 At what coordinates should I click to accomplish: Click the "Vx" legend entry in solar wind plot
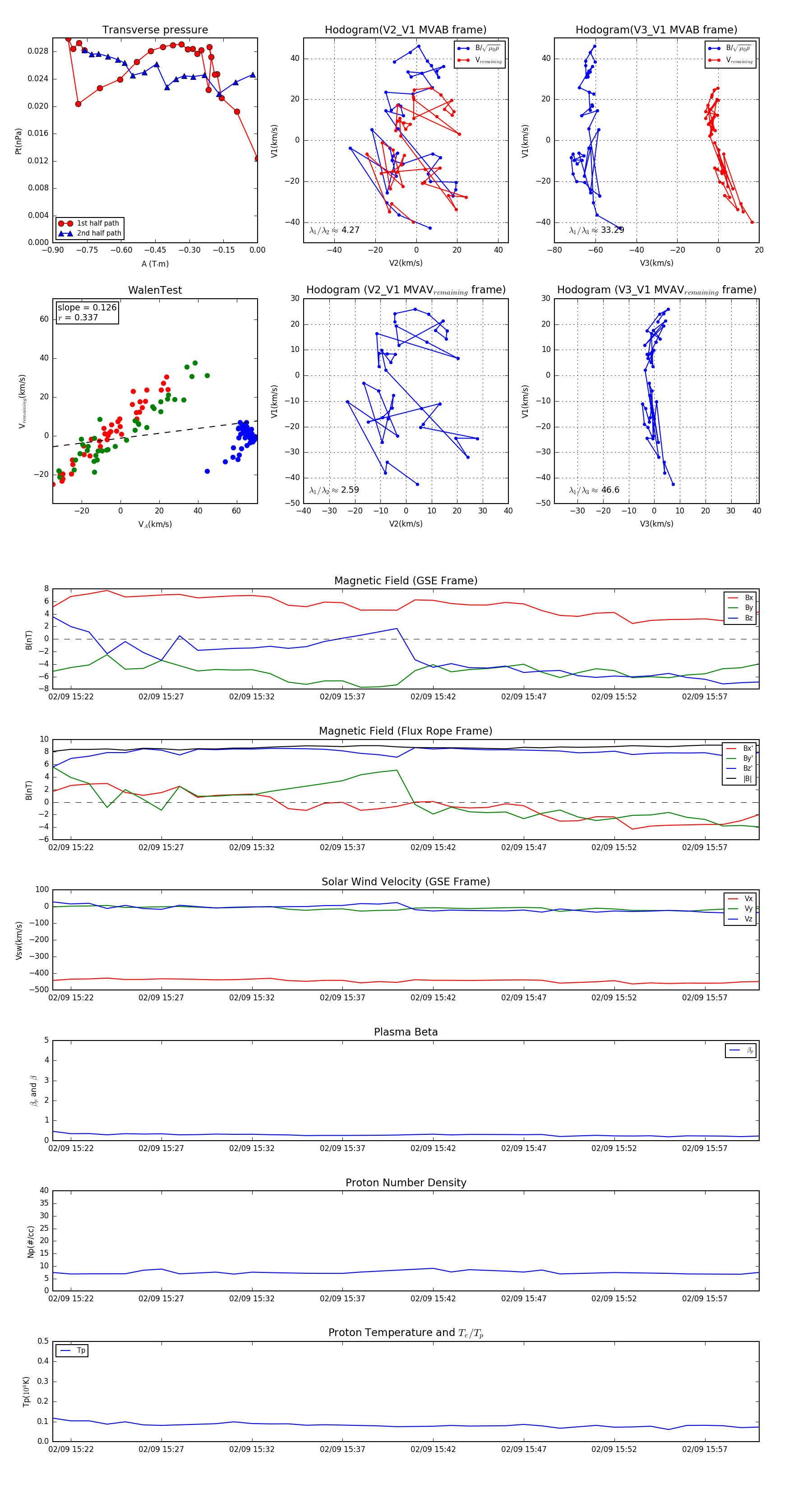click(740, 899)
